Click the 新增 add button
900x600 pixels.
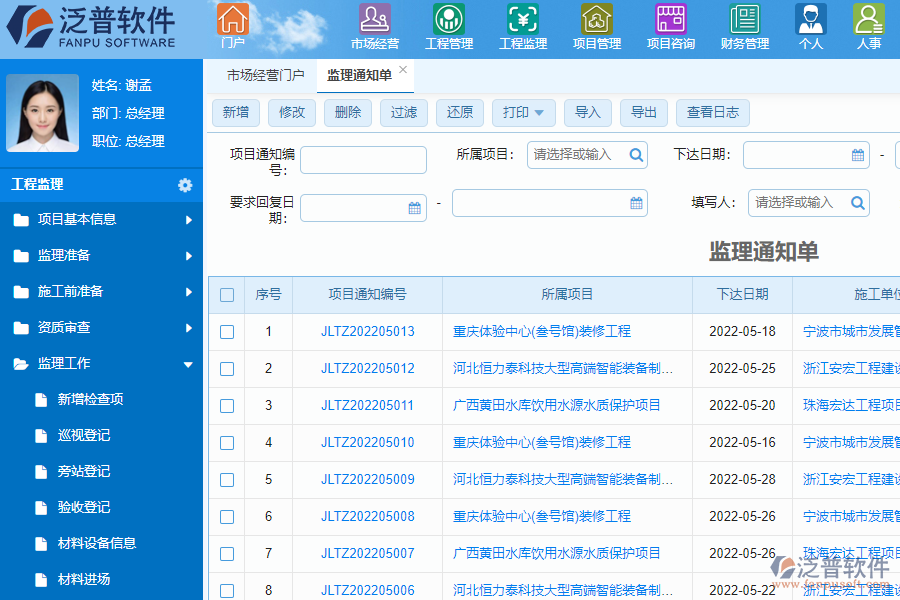[x=235, y=113]
